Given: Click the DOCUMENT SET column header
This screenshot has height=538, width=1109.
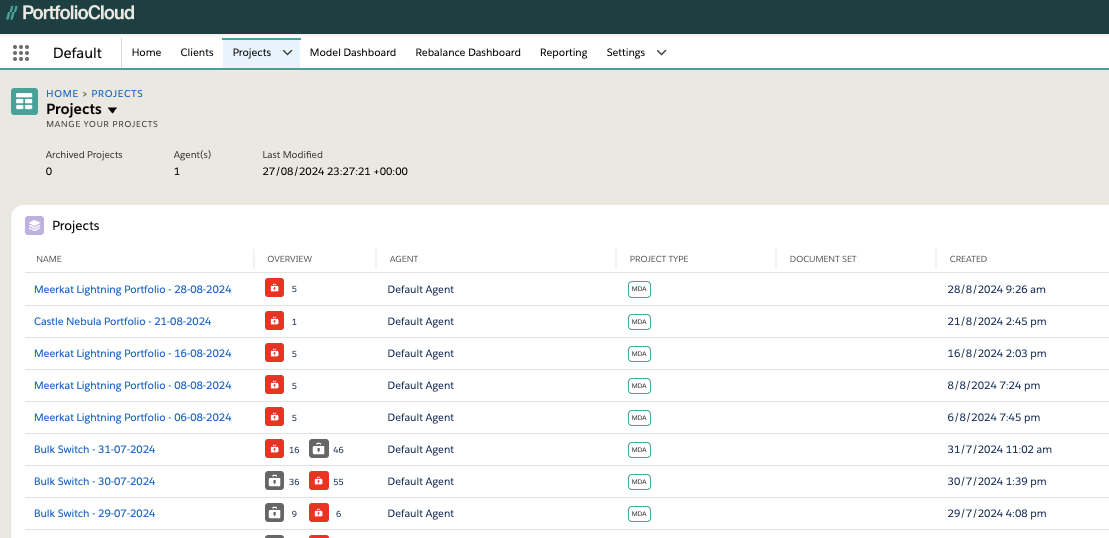Looking at the screenshot, I should (x=823, y=259).
